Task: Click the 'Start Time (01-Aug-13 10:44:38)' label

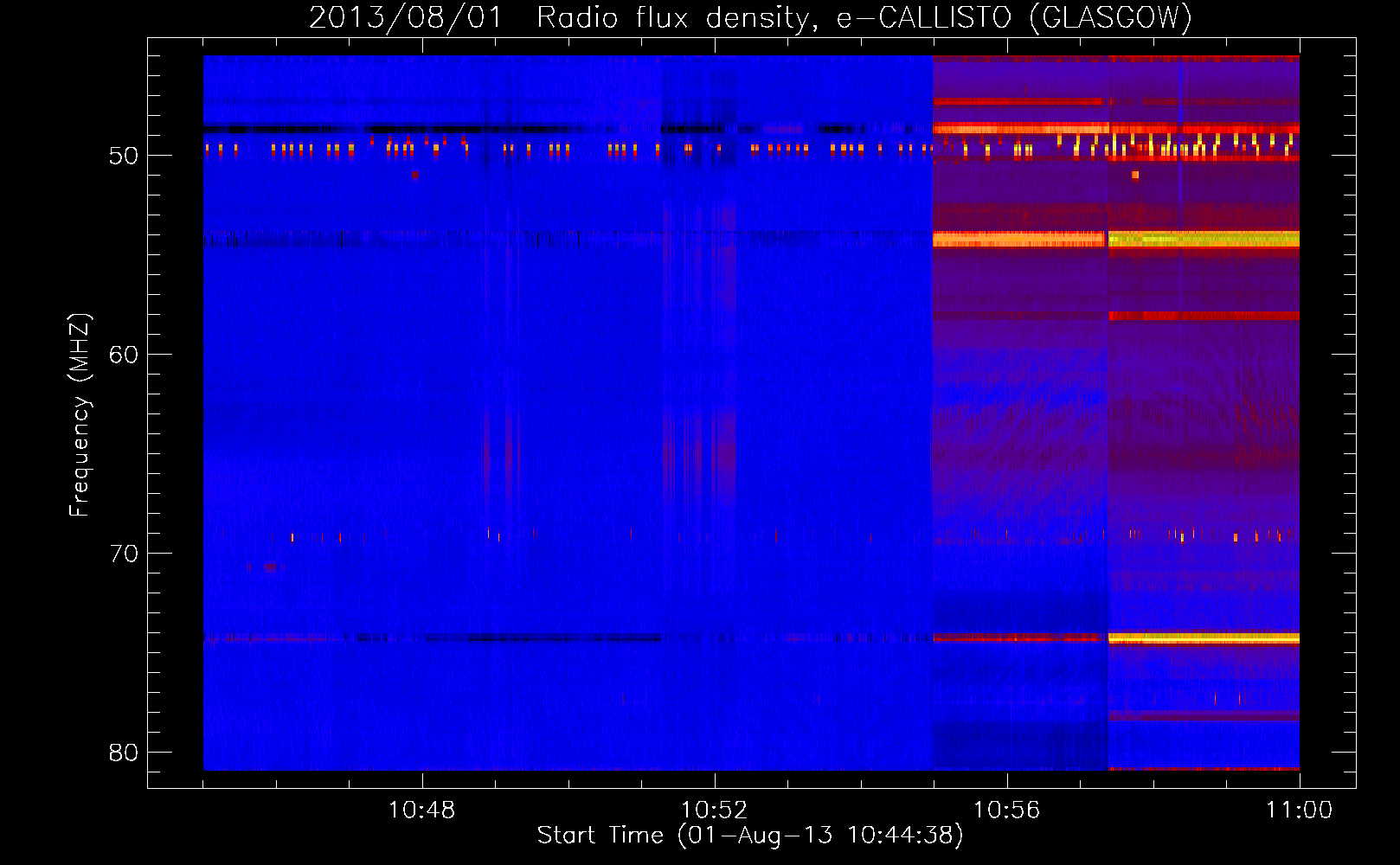Action: [750, 836]
